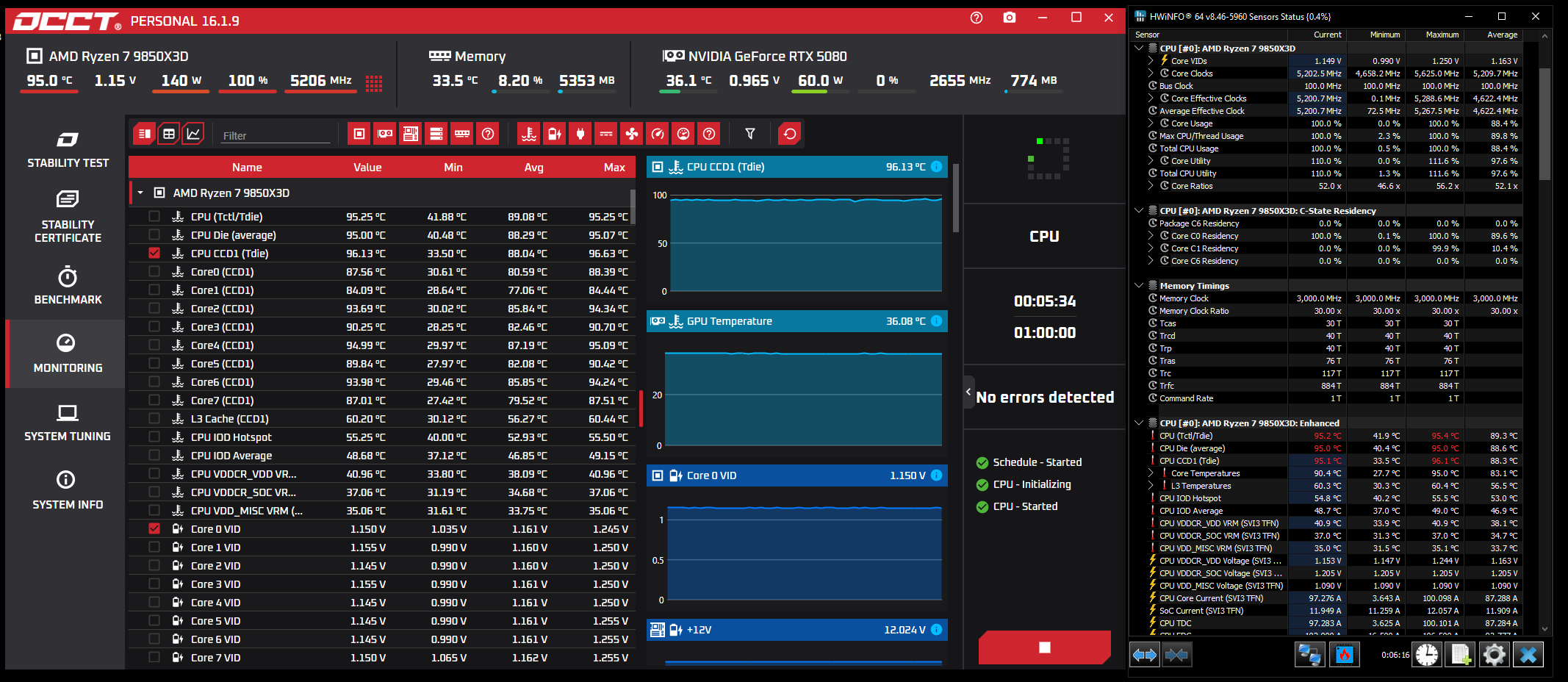Expand Core VIDs in HWiNFO
Image resolution: width=1568 pixels, height=682 pixels.
coord(1151,61)
